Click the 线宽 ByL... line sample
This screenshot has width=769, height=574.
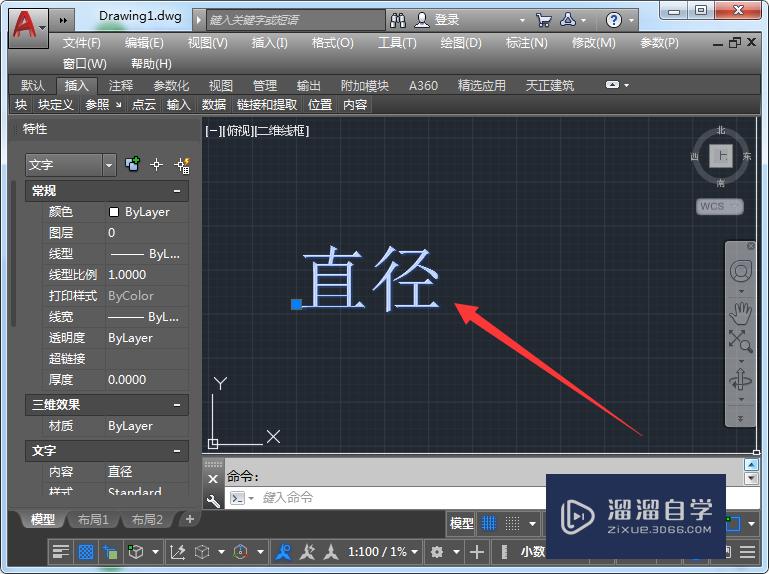click(x=127, y=317)
